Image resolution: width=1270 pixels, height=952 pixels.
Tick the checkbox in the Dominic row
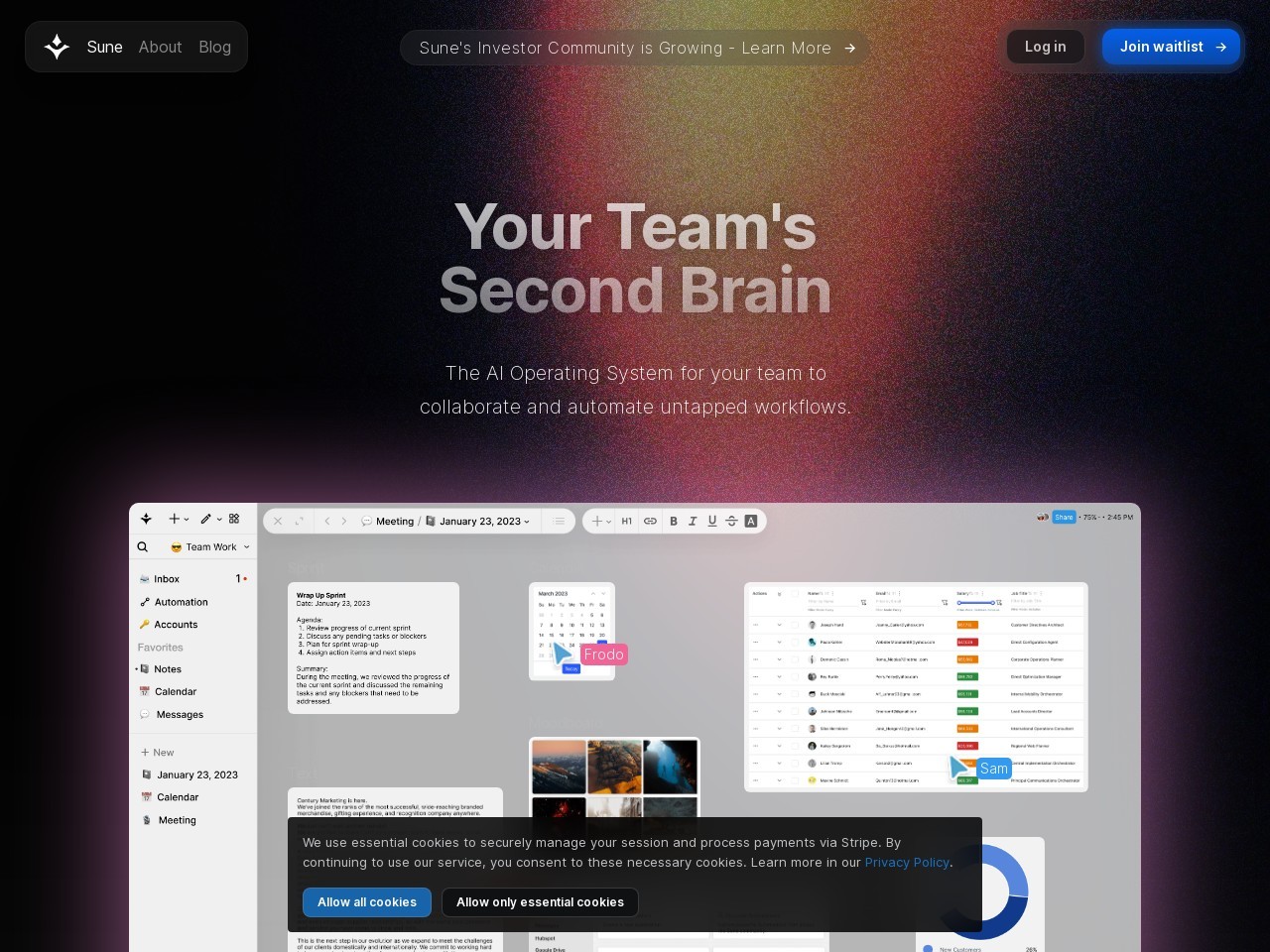(795, 659)
